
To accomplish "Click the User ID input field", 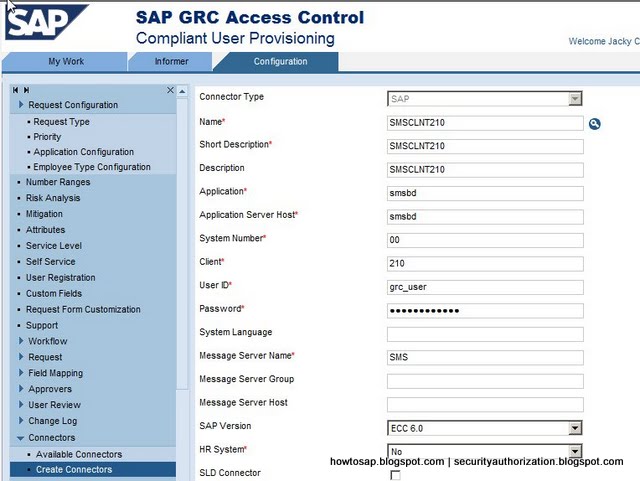I will coord(485,287).
